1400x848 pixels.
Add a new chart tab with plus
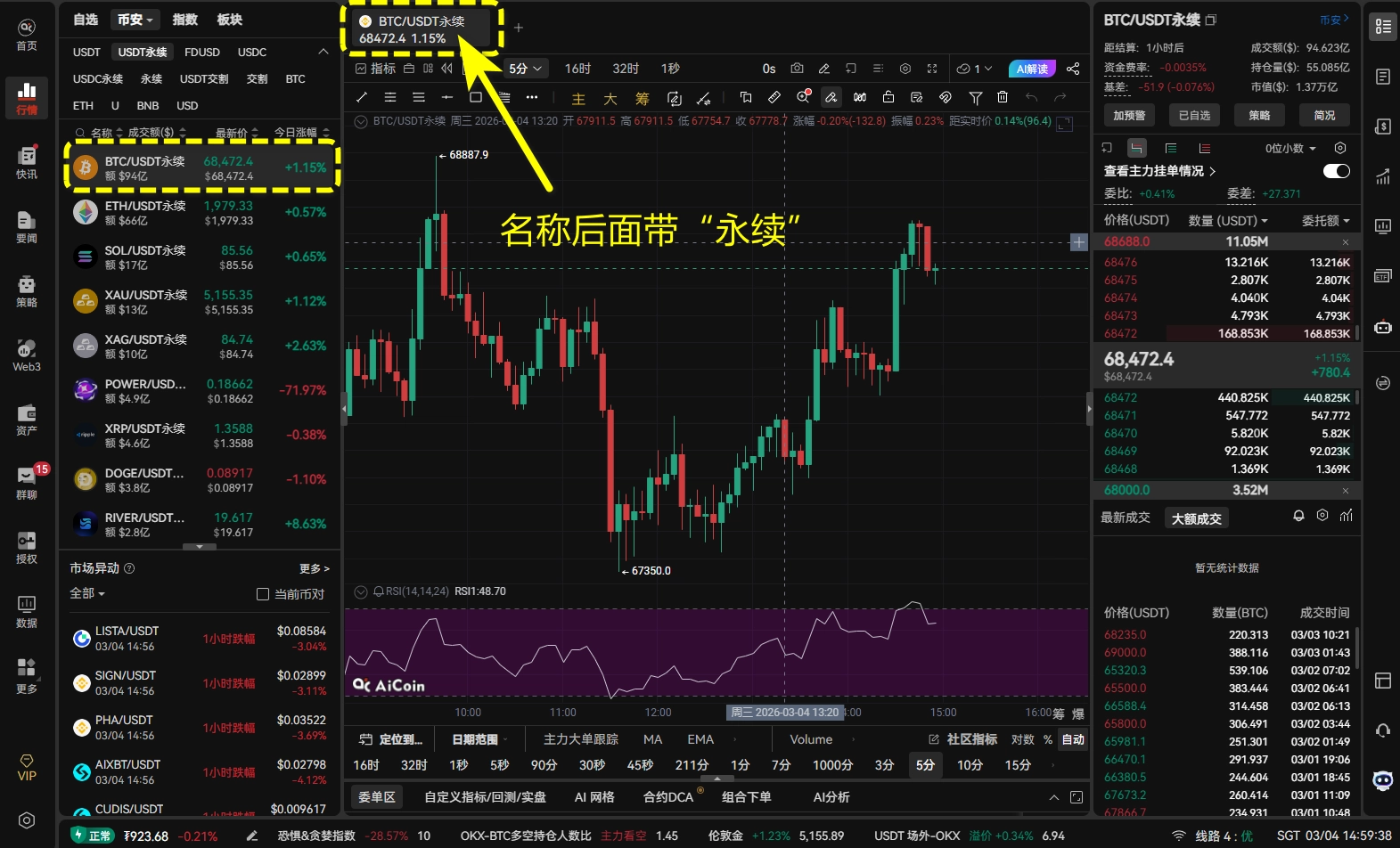tap(519, 28)
